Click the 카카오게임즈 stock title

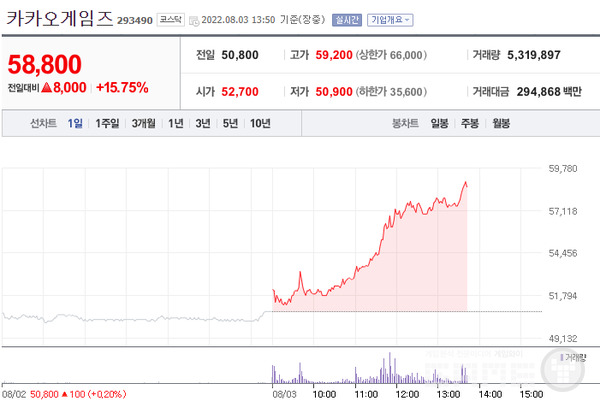60,18
